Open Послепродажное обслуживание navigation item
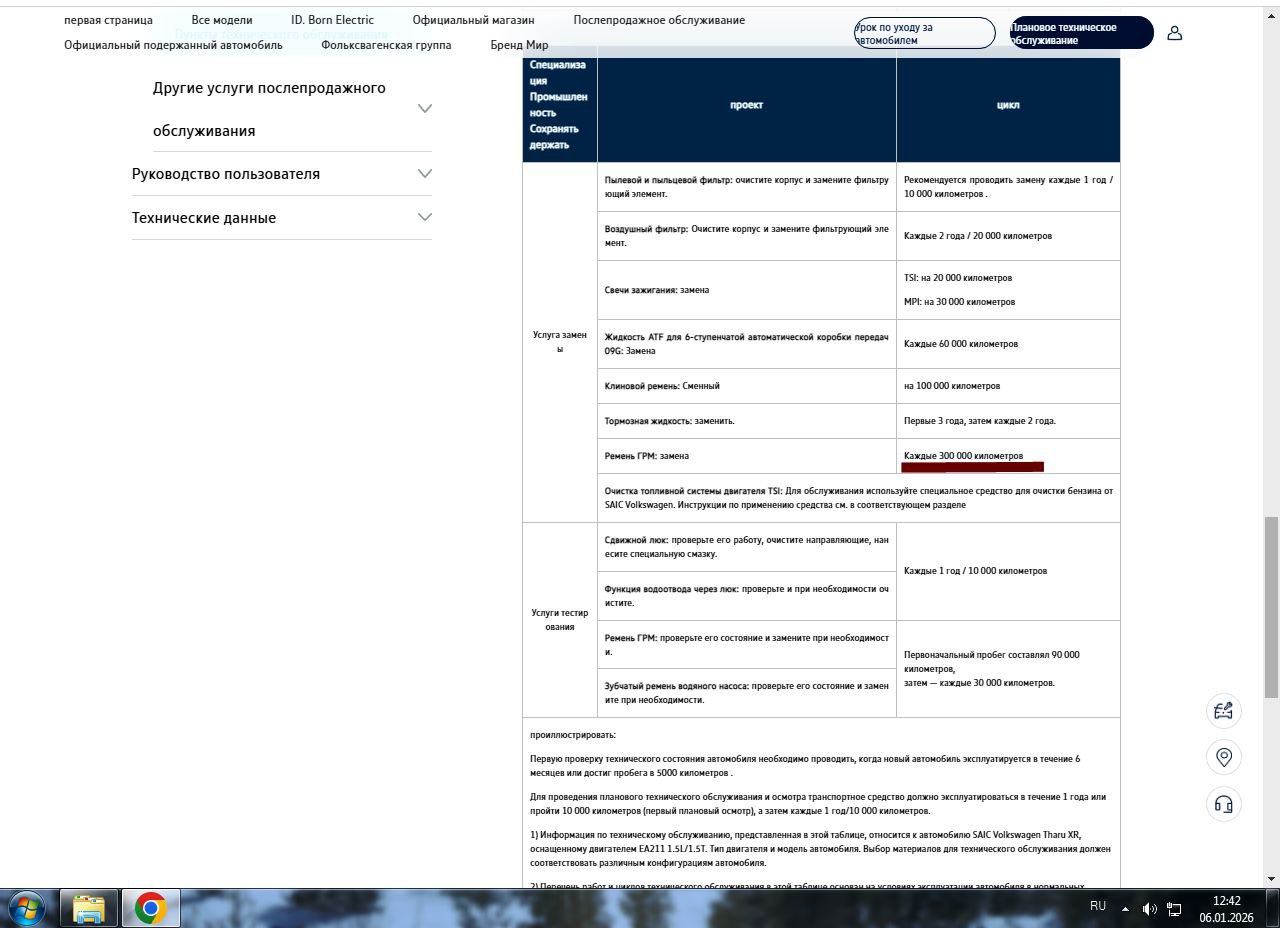Viewport: 1280px width, 928px height. [x=659, y=20]
